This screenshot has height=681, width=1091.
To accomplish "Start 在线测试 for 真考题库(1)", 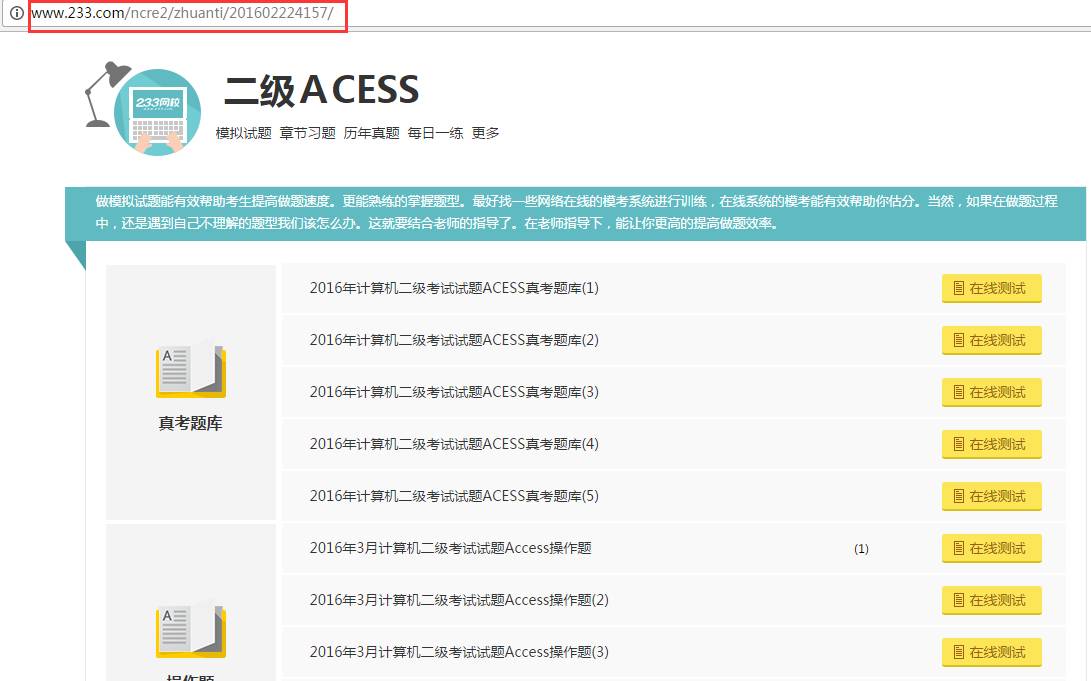I will [x=992, y=288].
